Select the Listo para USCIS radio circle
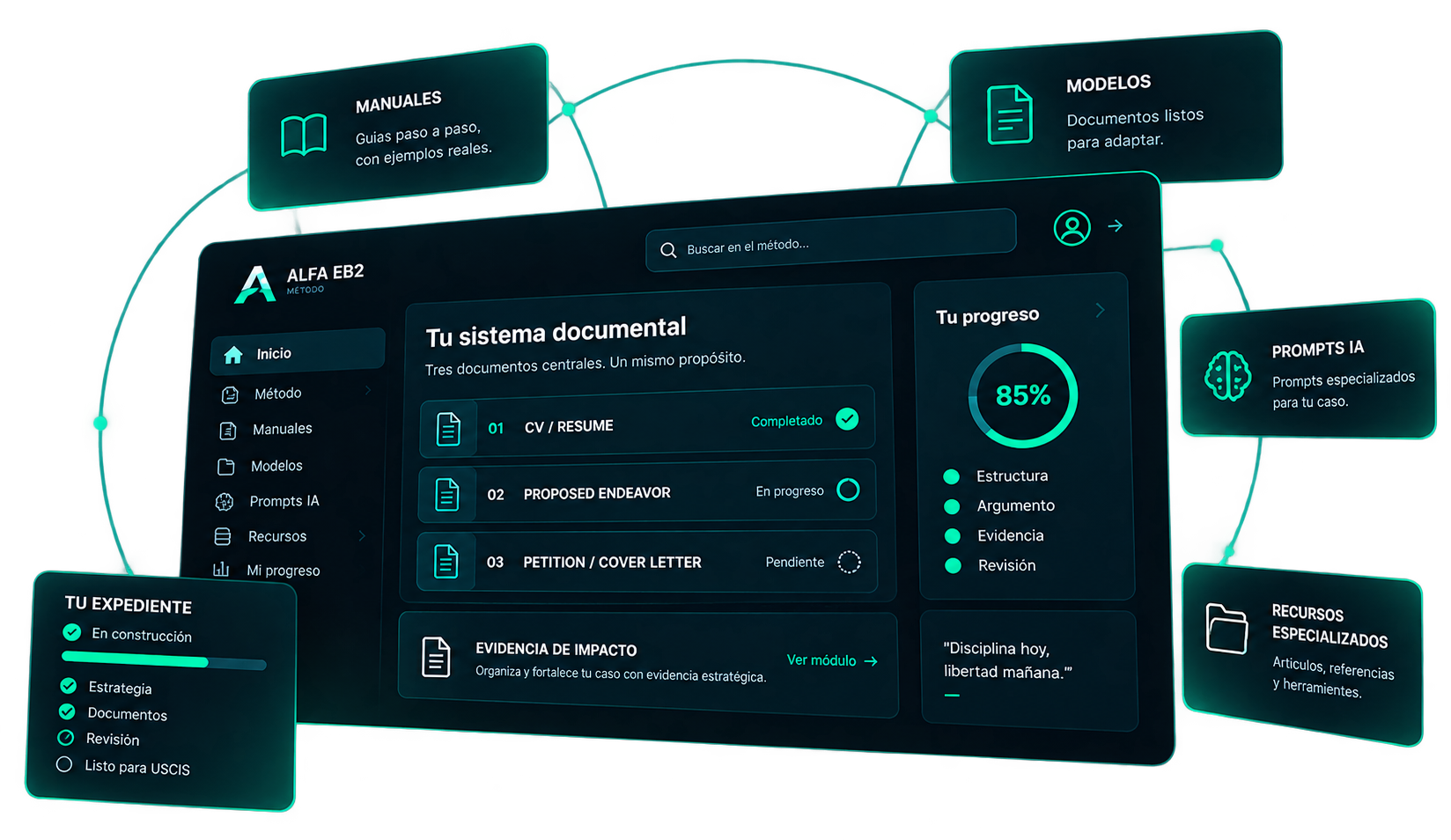Screen dimensions: 1451x840 click(x=64, y=763)
